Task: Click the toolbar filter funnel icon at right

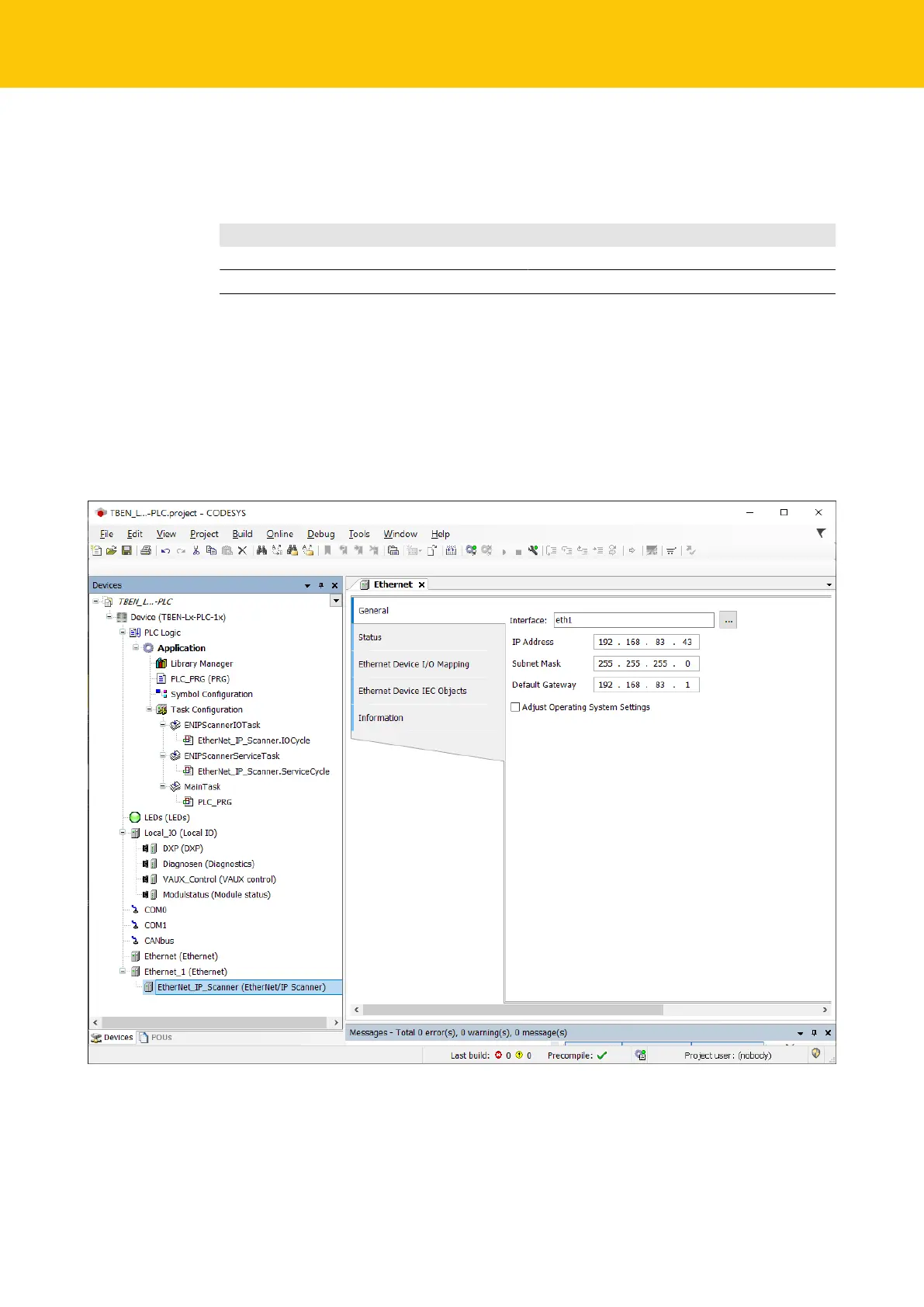Action: click(x=821, y=533)
